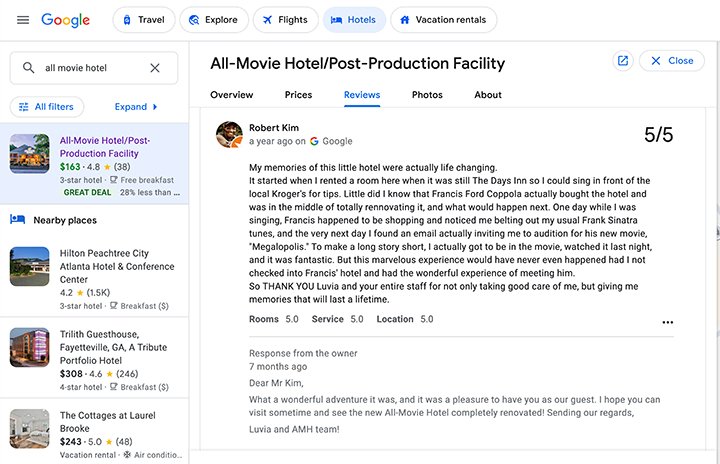Click the Google source icon in review
The width and height of the screenshot is (720, 464).
314,141
